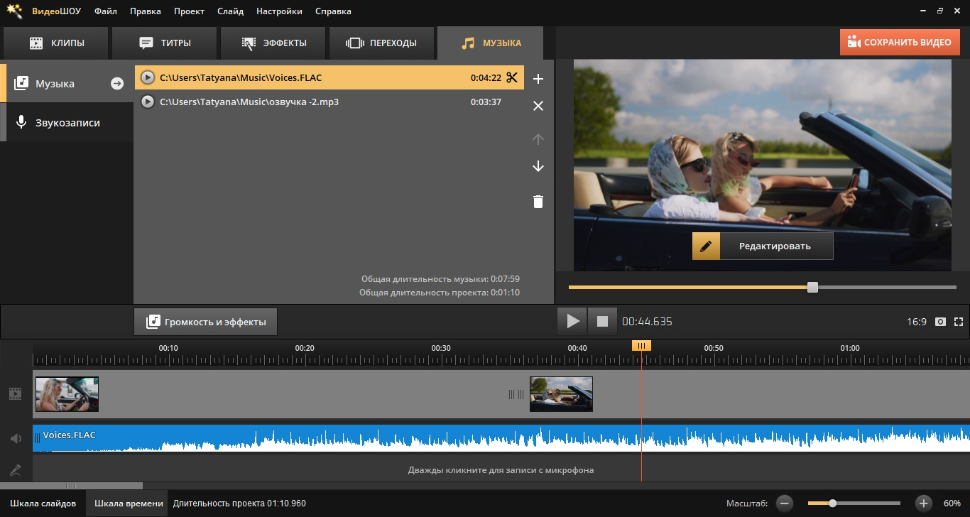This screenshot has width=970, height=517.
Task: Add a music file with the plus icon
Action: pyautogui.click(x=538, y=79)
